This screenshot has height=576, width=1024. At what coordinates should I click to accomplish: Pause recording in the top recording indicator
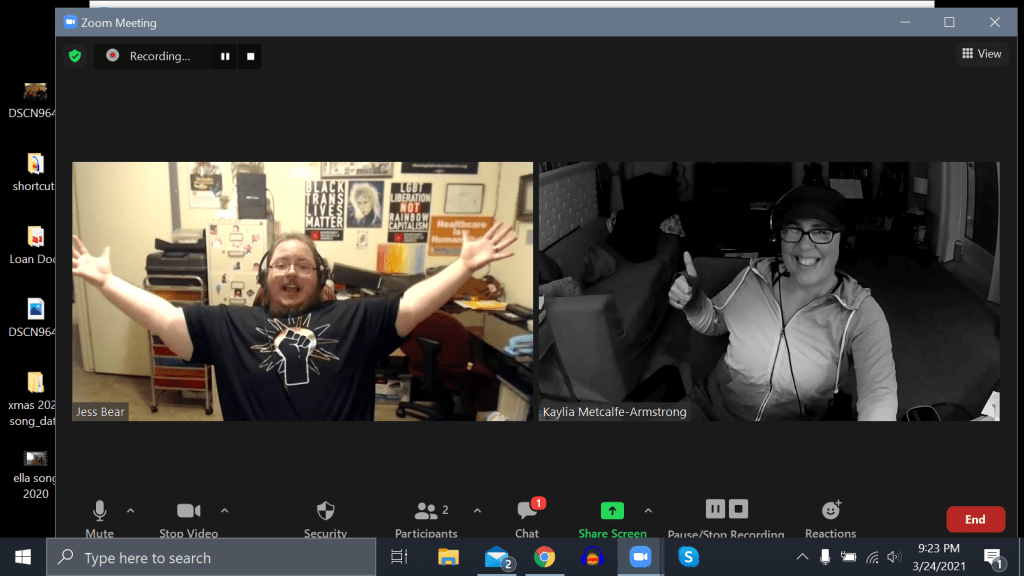click(x=225, y=57)
